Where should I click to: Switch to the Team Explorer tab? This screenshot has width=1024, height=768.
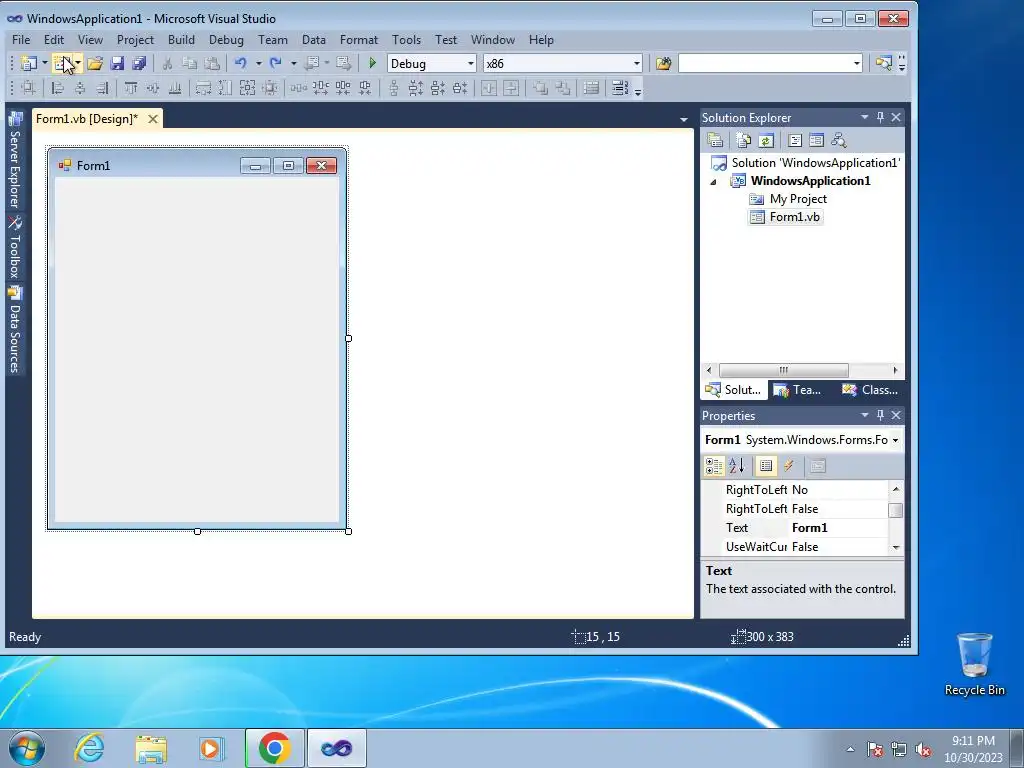(798, 390)
